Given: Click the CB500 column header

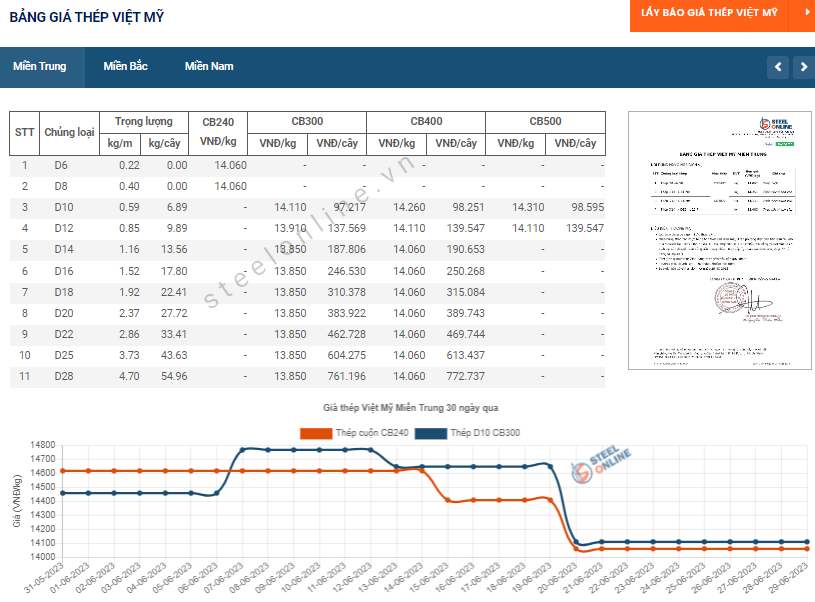Looking at the screenshot, I should coord(545,121).
